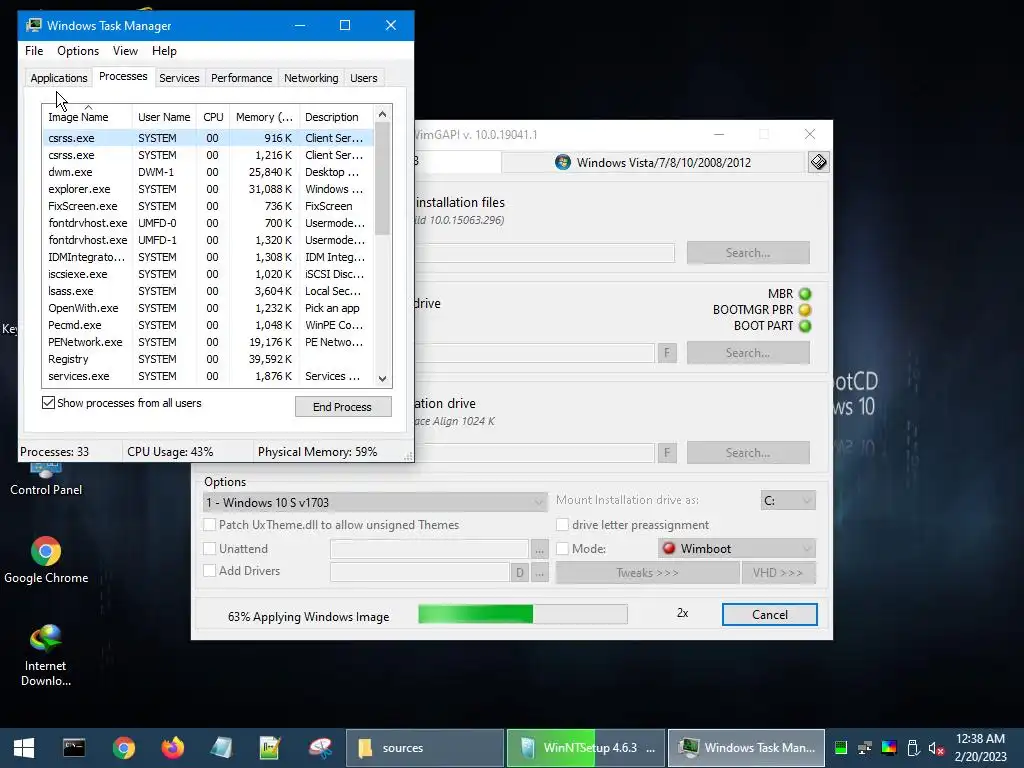Click the green CPU meter tray icon
Image resolution: width=1024 pixels, height=768 pixels.
[841, 748]
